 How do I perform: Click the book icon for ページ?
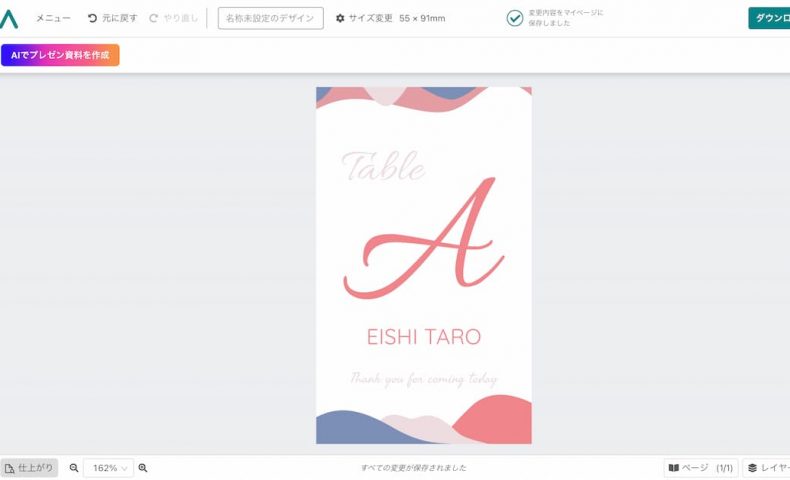tap(674, 468)
